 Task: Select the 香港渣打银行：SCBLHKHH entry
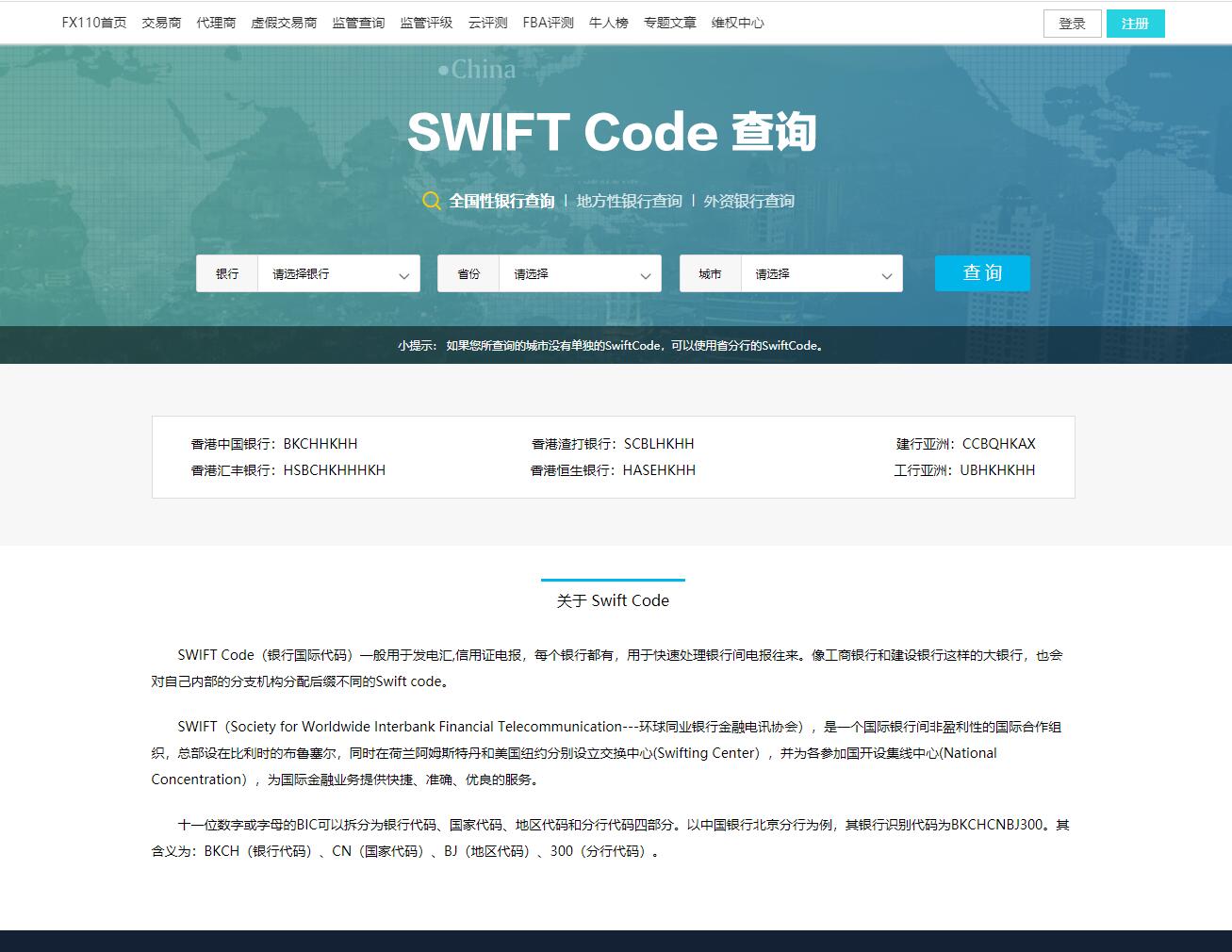coord(613,444)
